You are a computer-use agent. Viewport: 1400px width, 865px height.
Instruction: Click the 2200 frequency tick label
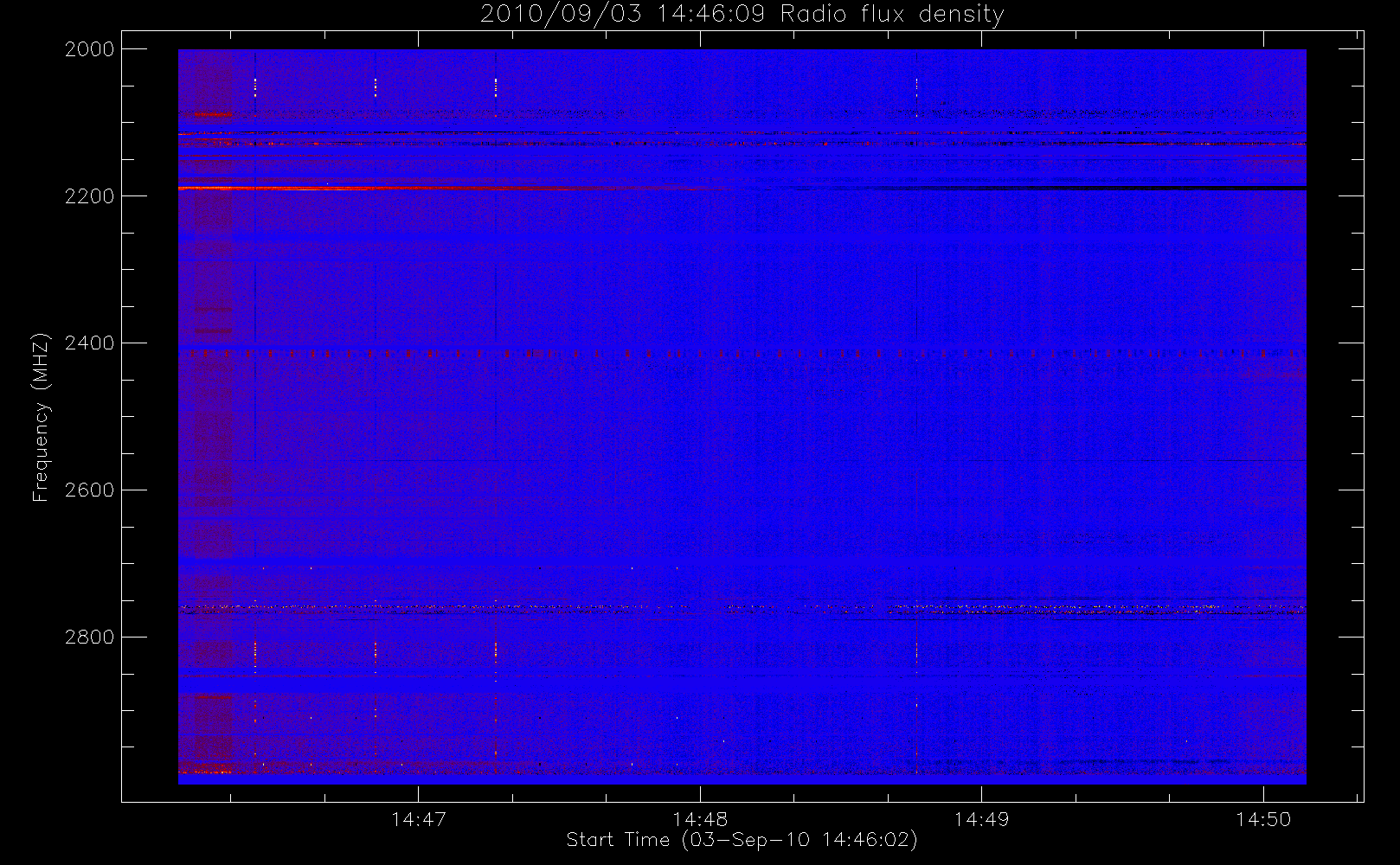[x=90, y=196]
